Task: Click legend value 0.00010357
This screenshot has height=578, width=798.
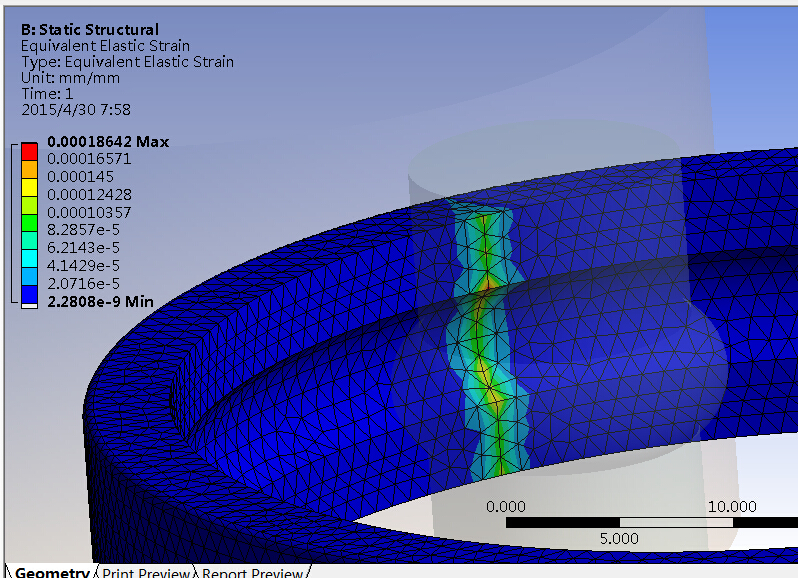Action: pos(89,212)
